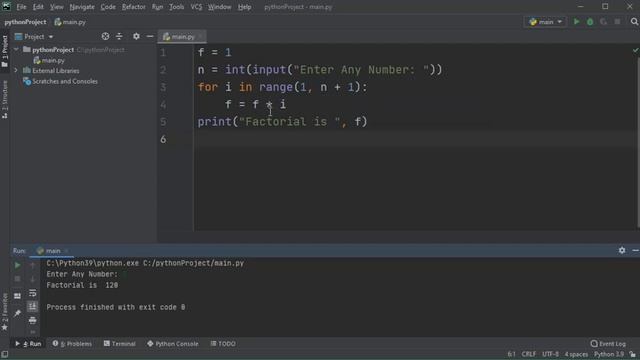Click PyCharm logo icon in title bar
This screenshot has width=640, height=360.
[x=6, y=6]
